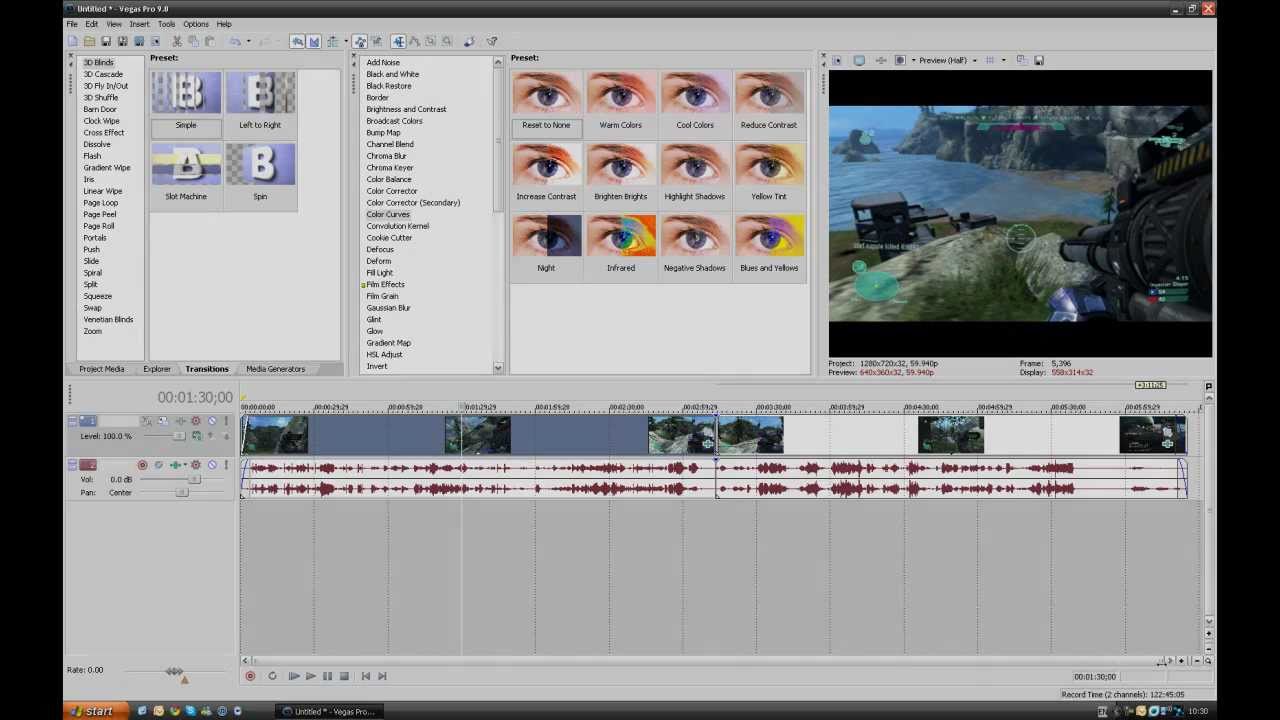Viewport: 1280px width, 720px height.
Task: Arm audio track 2 for recording
Action: tap(142, 465)
